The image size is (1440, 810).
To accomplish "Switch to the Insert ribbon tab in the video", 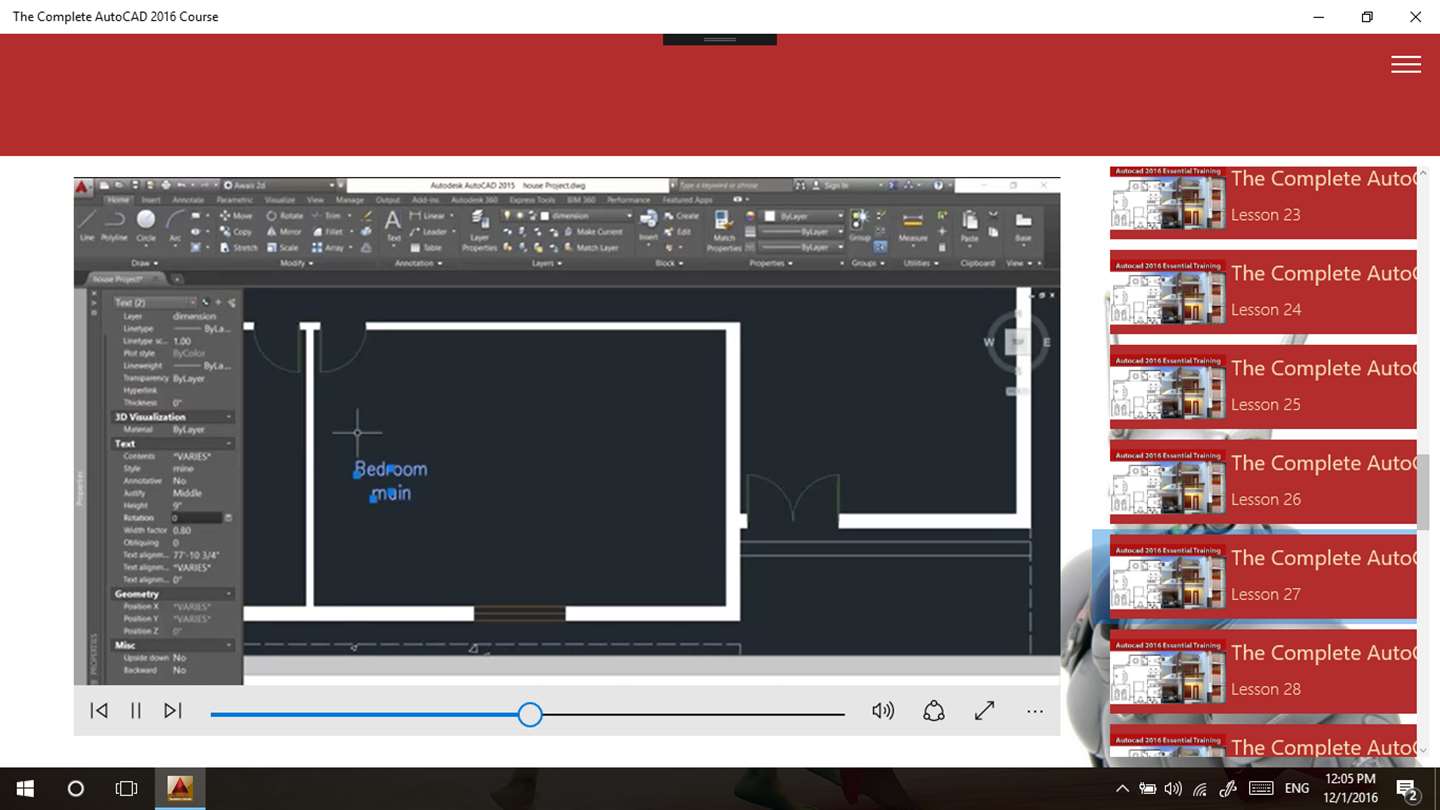I will (x=150, y=200).
